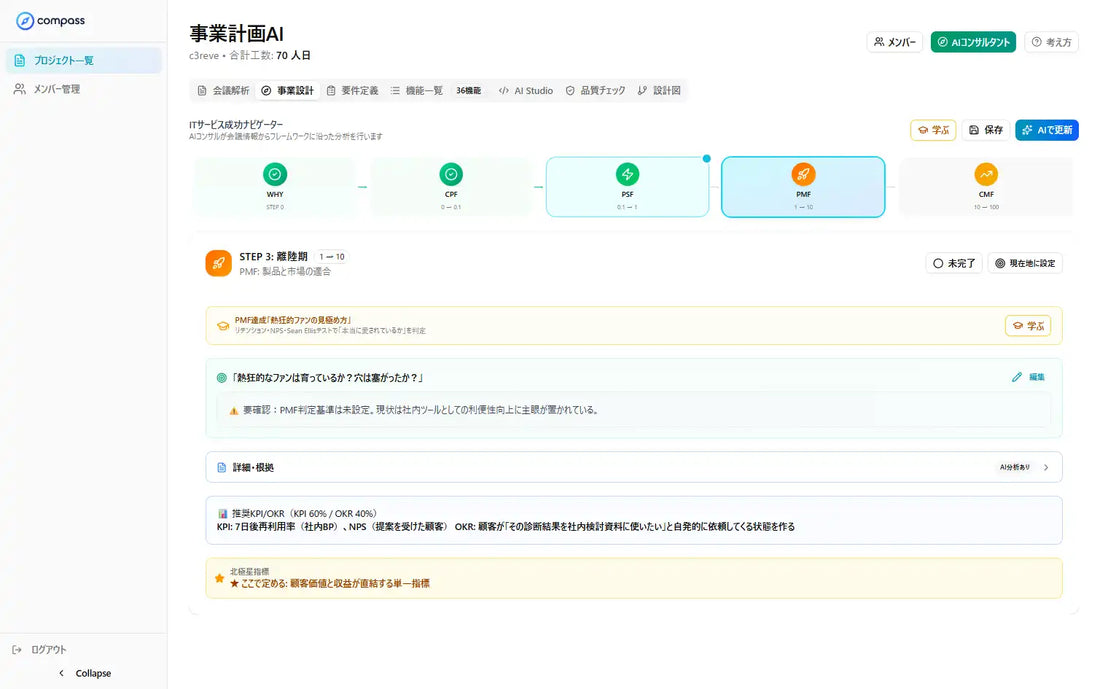
Task: Open the 考え方 help button
Action: (x=1051, y=42)
